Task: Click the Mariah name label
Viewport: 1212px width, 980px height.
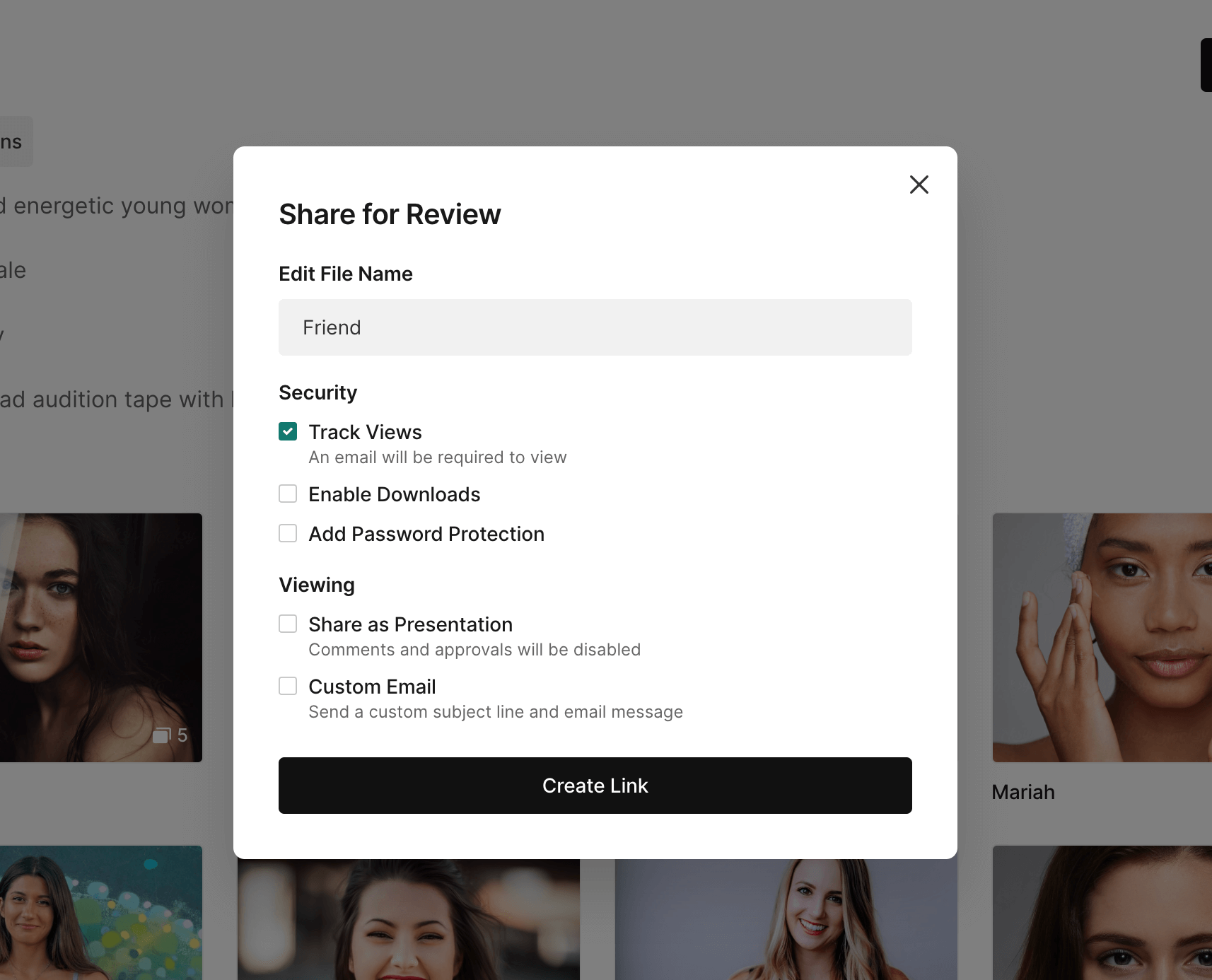Action: click(x=1022, y=792)
